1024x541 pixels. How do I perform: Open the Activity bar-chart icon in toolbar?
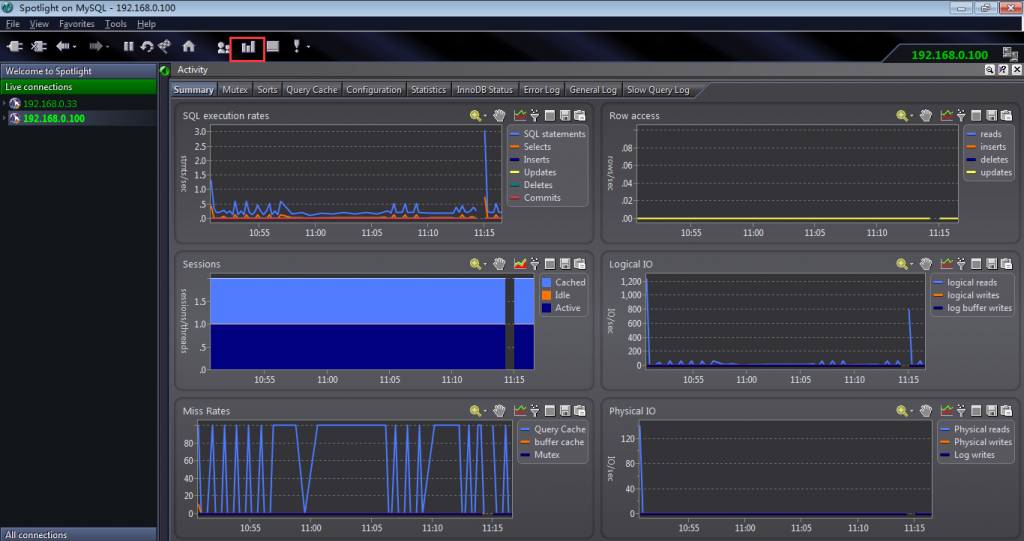[x=248, y=47]
